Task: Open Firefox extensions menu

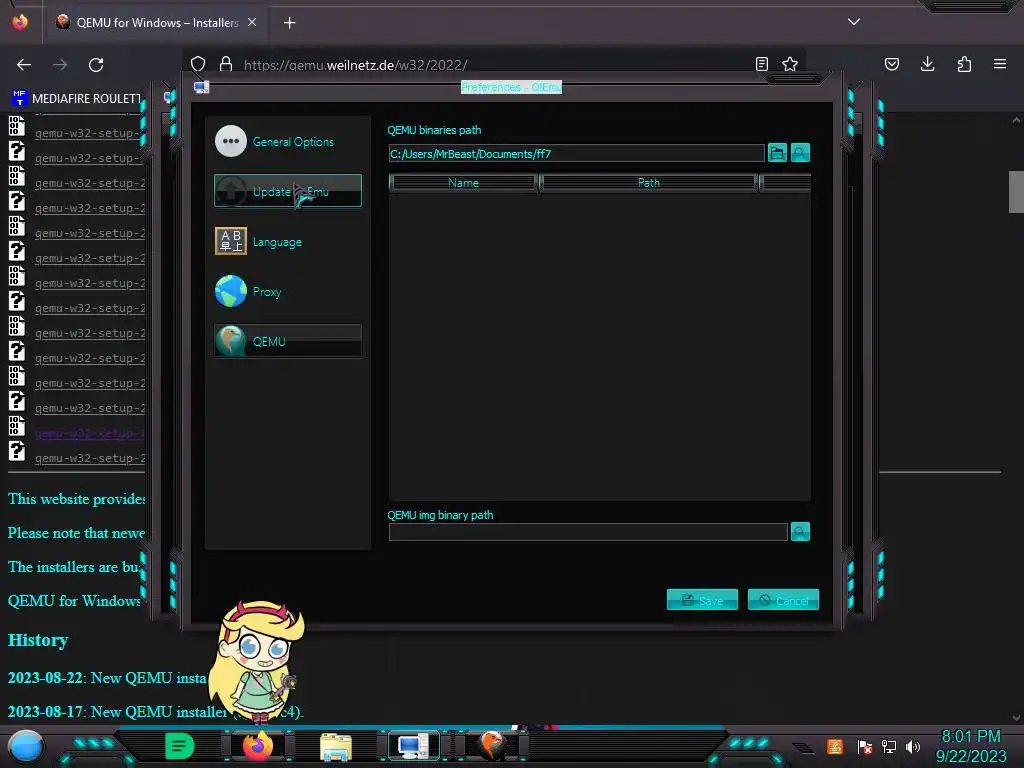Action: [964, 64]
